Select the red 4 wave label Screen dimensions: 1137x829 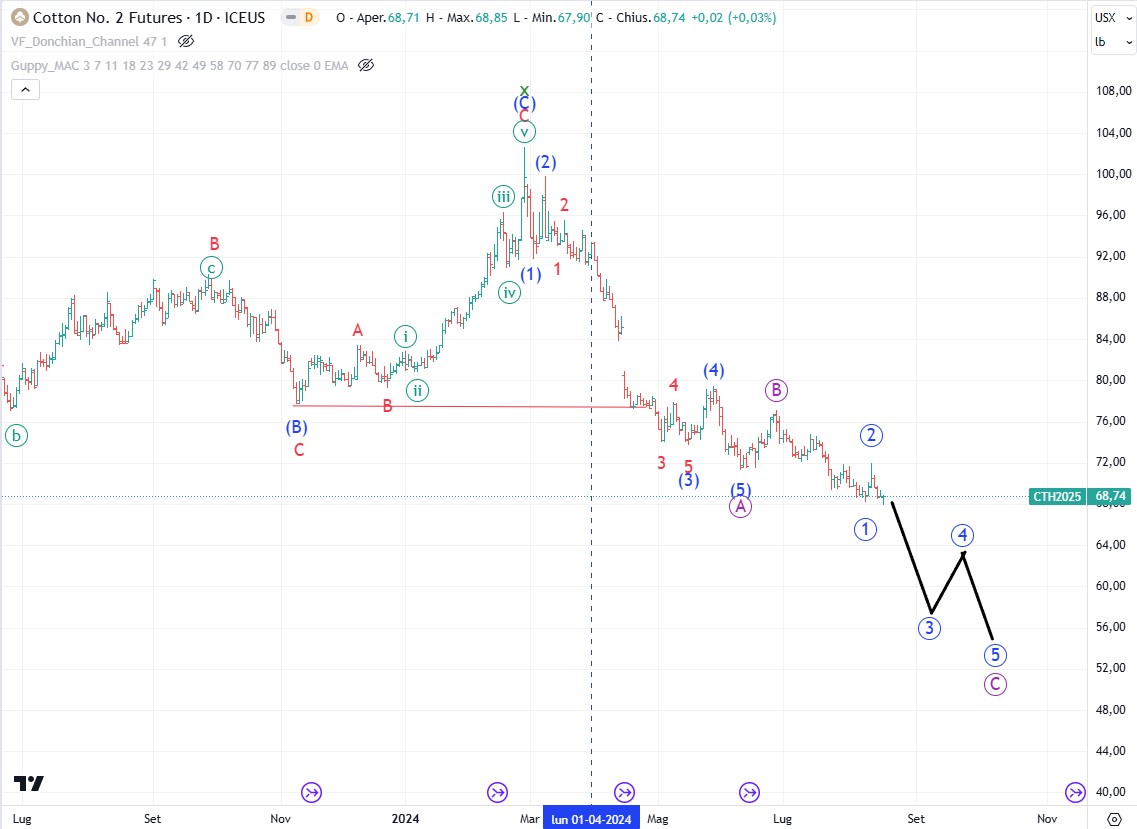tap(674, 385)
